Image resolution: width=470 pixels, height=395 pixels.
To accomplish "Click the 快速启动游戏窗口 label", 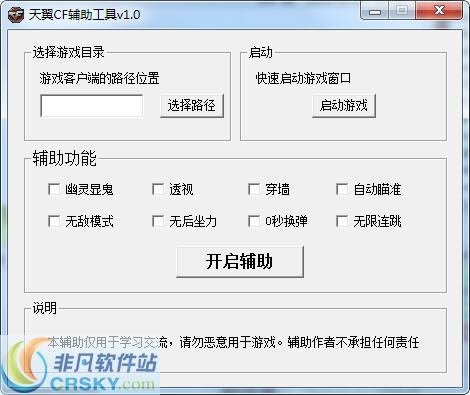I will [x=303, y=79].
